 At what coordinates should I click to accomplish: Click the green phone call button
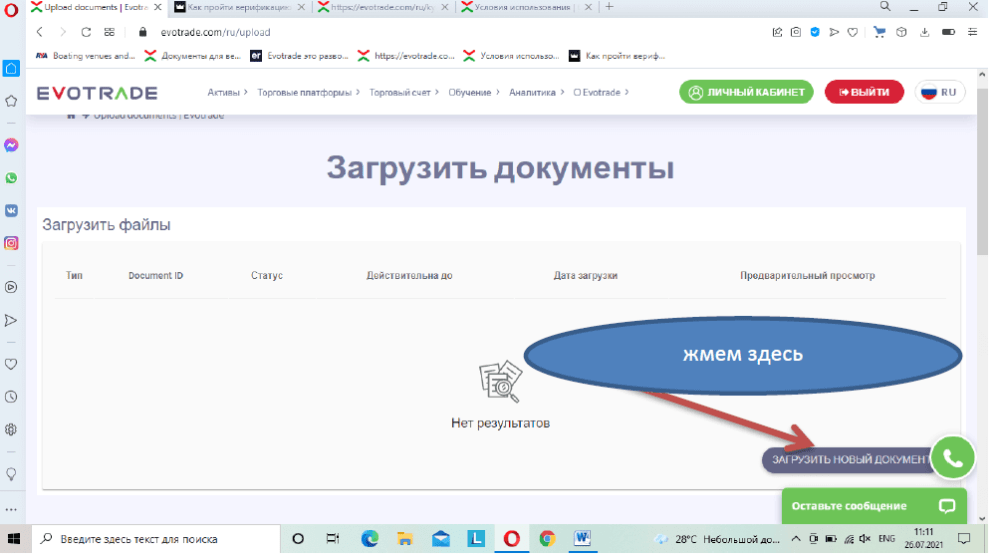[952, 457]
